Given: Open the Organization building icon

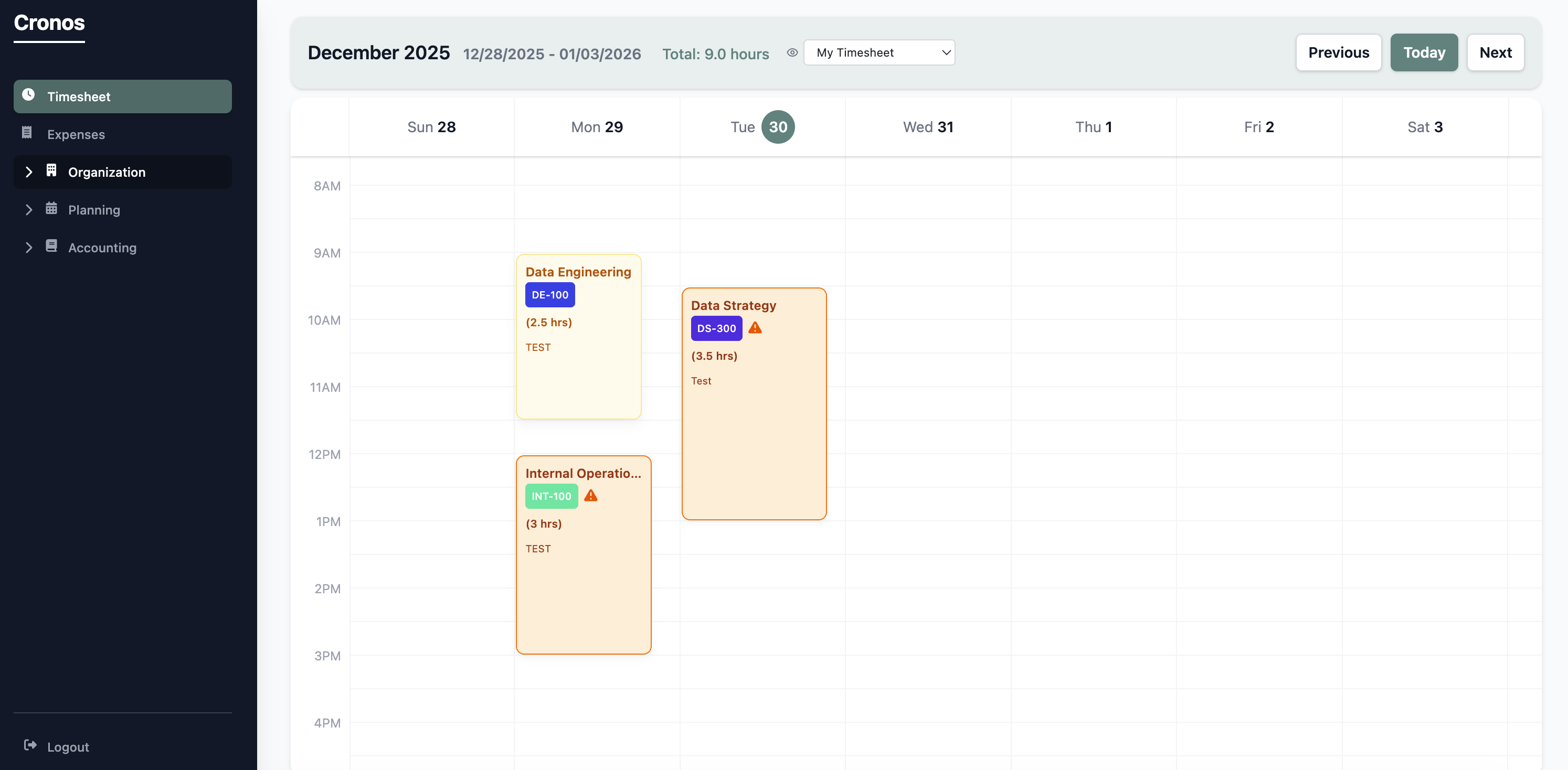Looking at the screenshot, I should 51,172.
